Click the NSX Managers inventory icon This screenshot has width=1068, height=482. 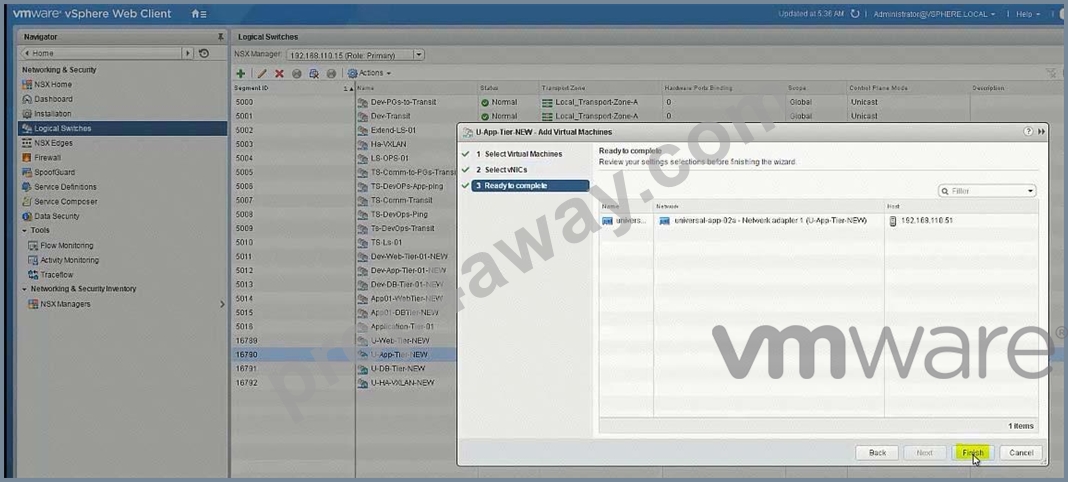[x=33, y=304]
